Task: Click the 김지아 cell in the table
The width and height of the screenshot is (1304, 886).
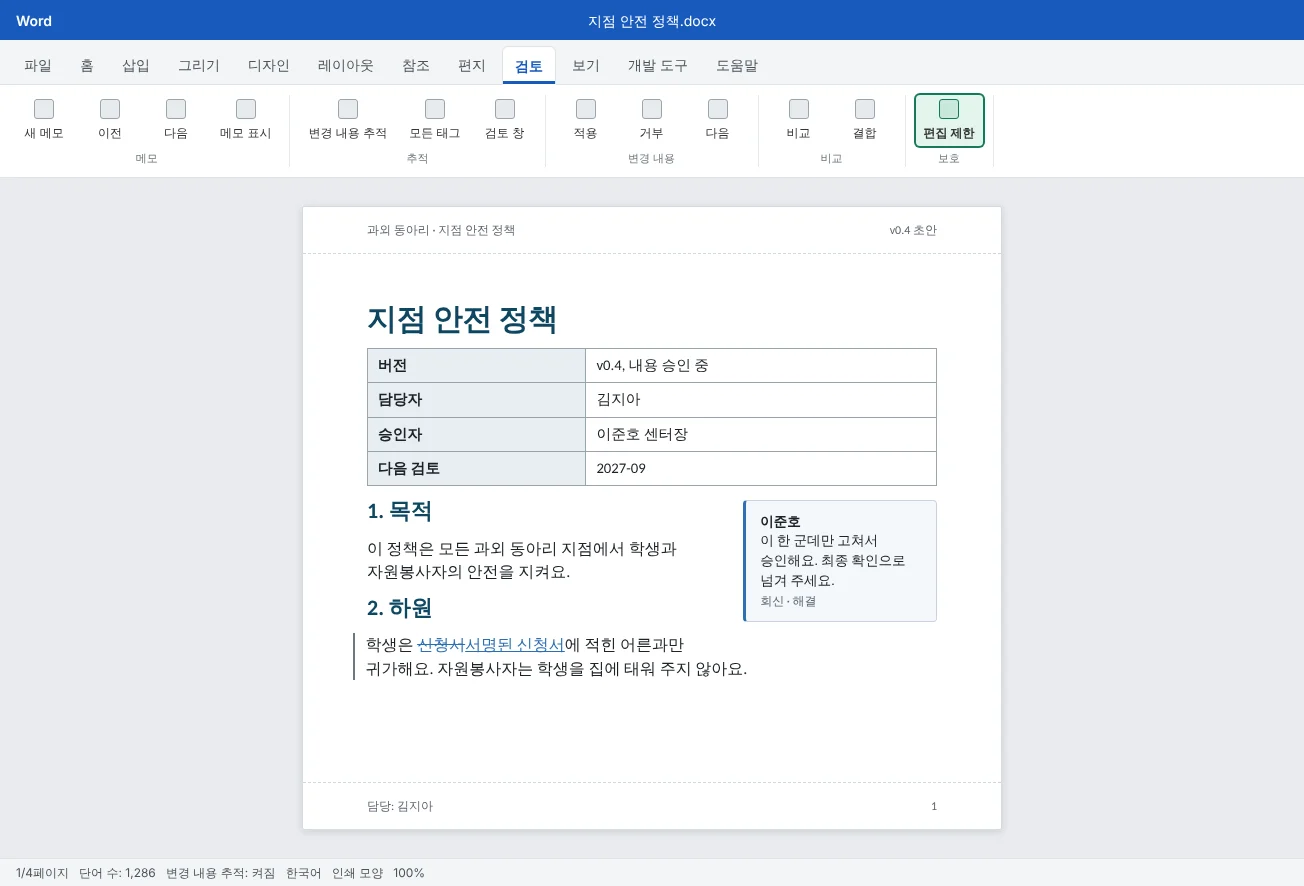Action: click(761, 400)
